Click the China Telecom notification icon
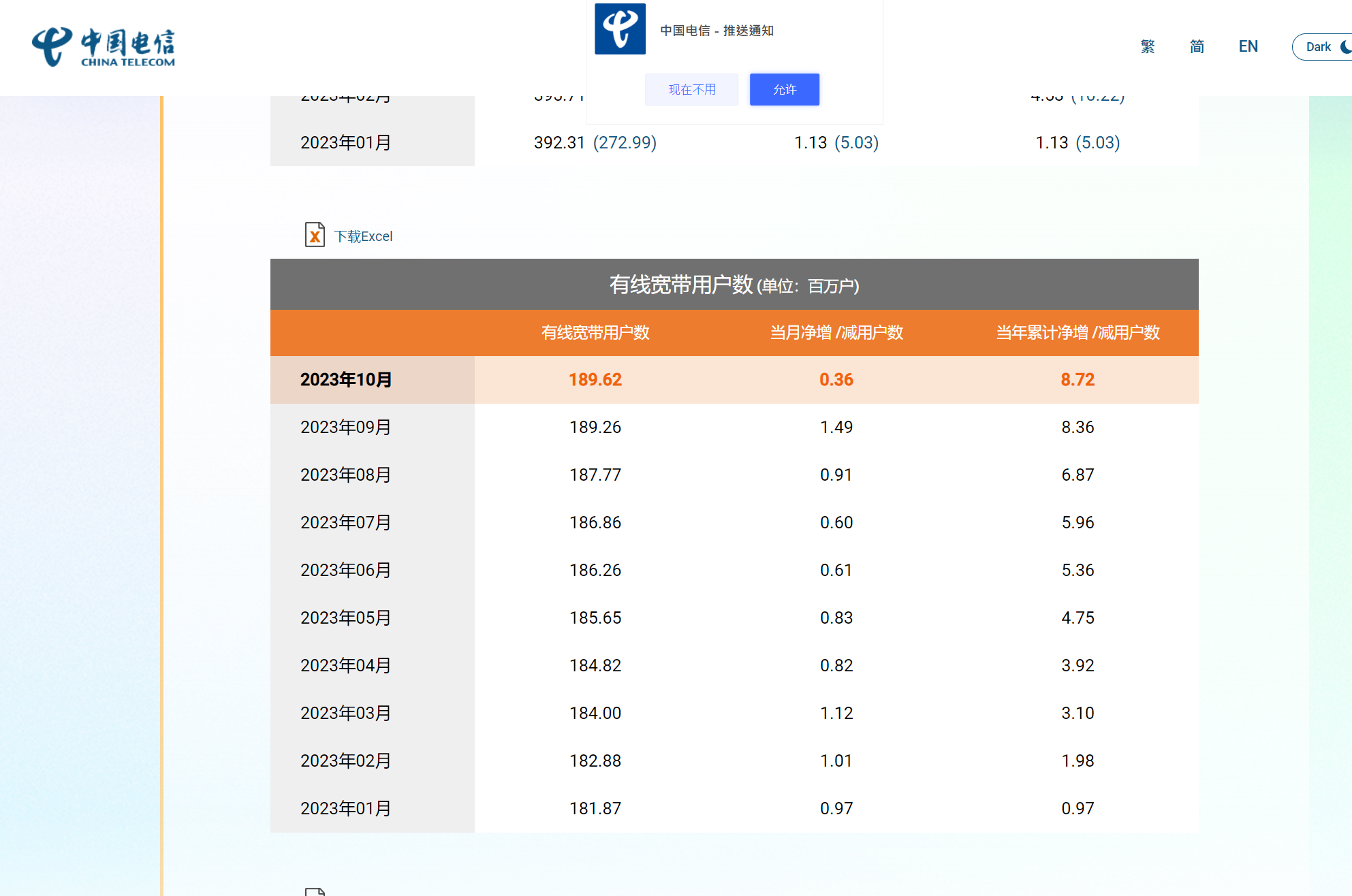Image resolution: width=1352 pixels, height=896 pixels. [x=620, y=29]
